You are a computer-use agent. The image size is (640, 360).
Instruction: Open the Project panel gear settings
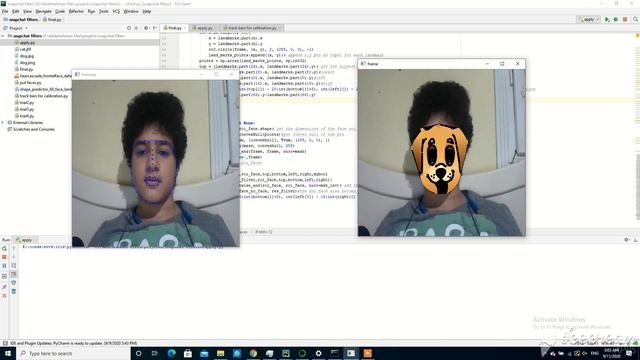coord(146,28)
